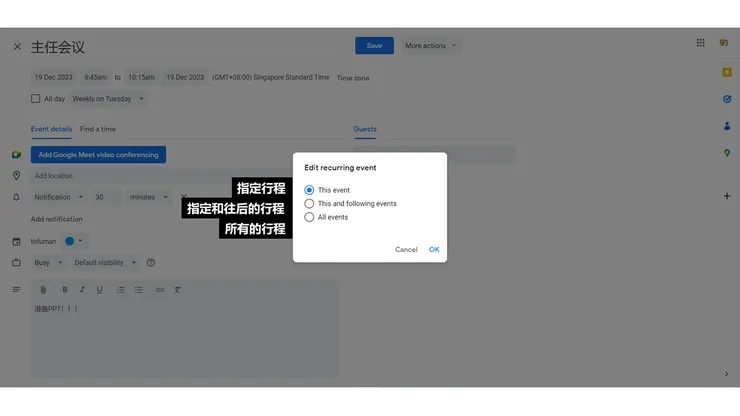Open Google Tasks side panel icon
Viewport: 740px width, 416px height.
[x=727, y=99]
